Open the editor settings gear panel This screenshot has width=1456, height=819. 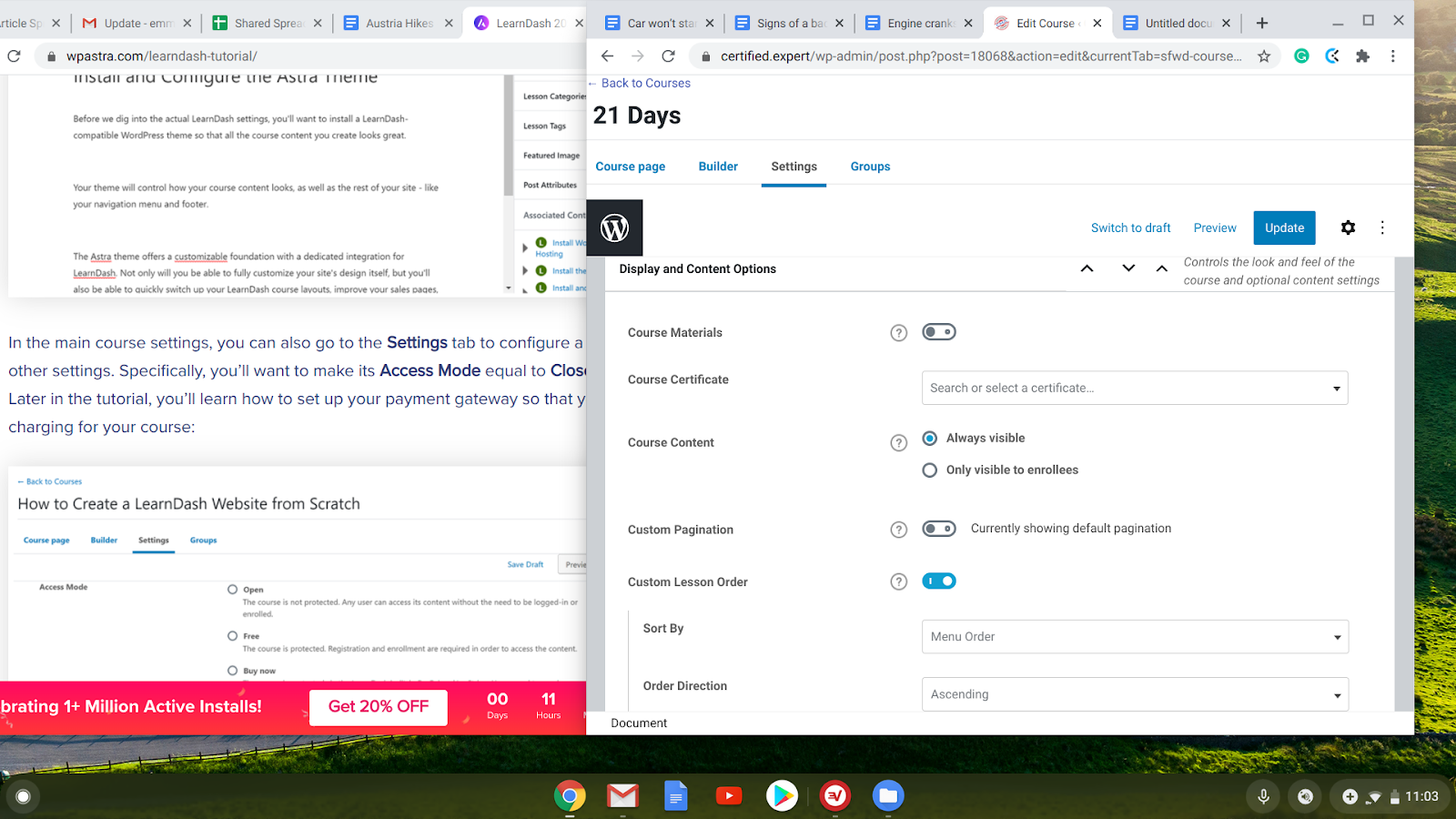1348,227
